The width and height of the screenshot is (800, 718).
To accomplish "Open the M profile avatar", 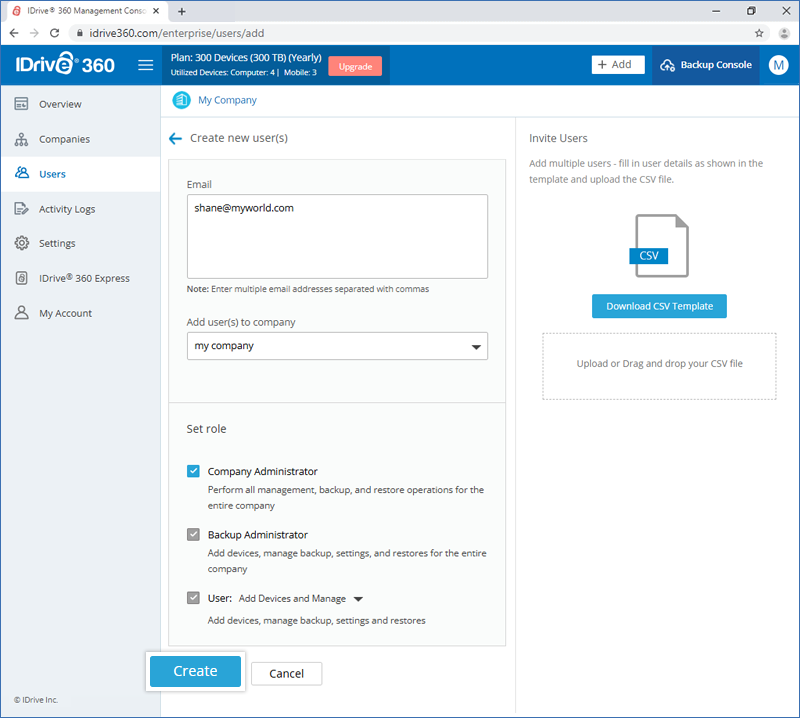I will (x=778, y=65).
